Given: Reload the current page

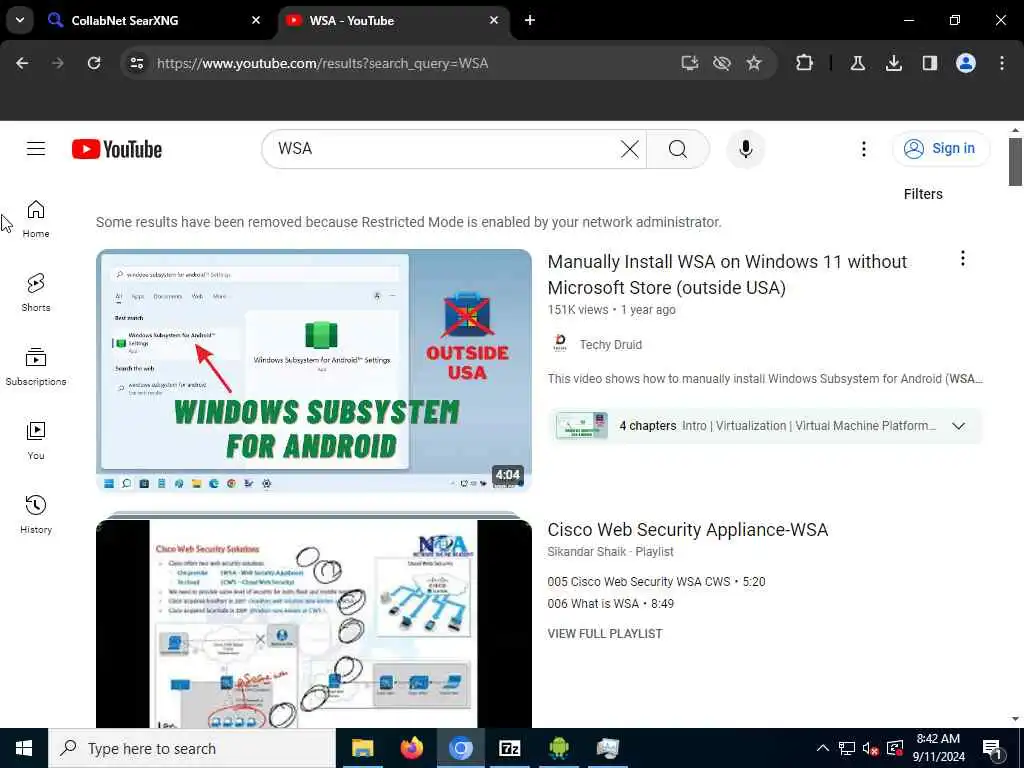Looking at the screenshot, I should click(x=94, y=63).
